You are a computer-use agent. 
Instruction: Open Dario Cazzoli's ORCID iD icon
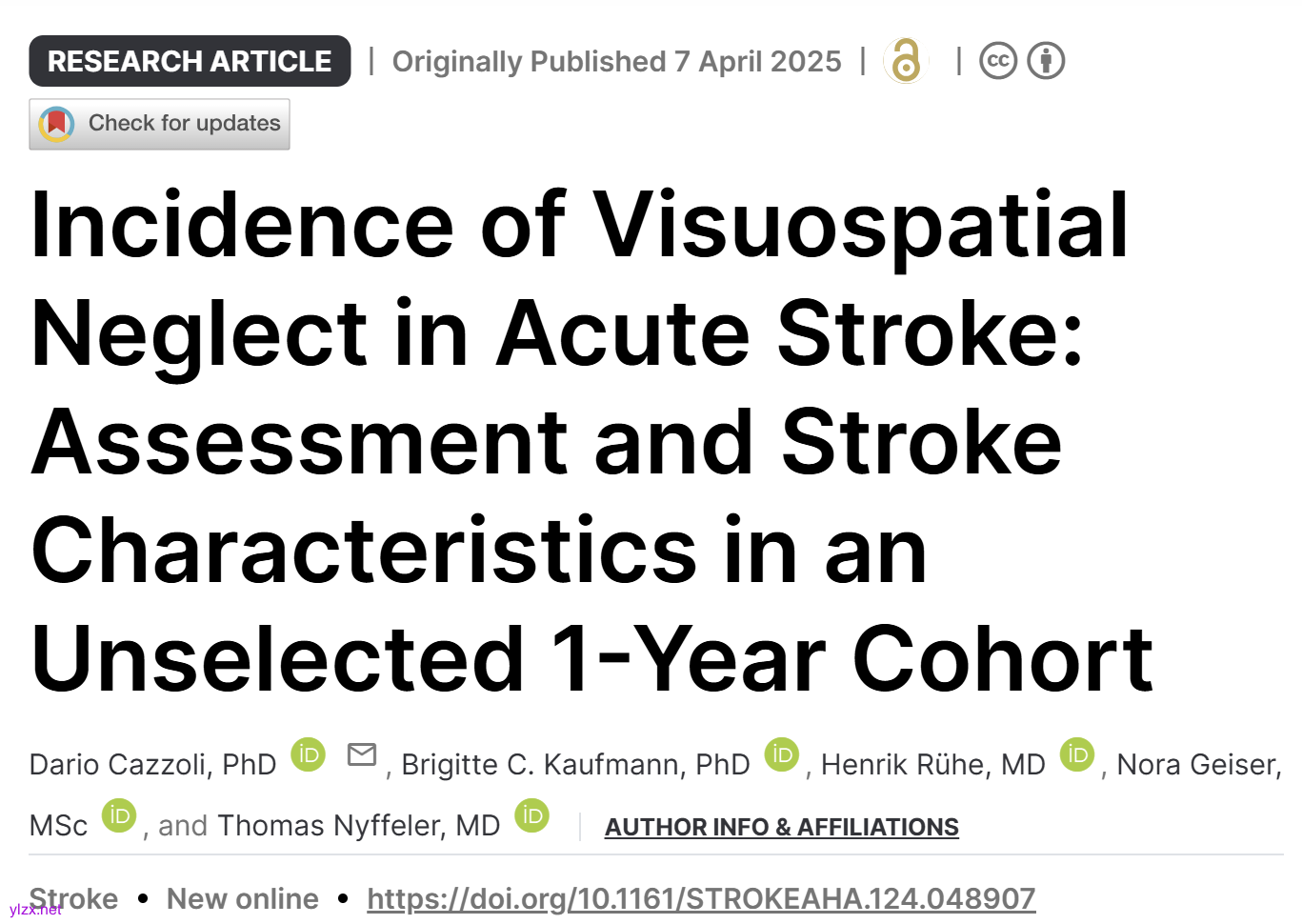(x=308, y=754)
